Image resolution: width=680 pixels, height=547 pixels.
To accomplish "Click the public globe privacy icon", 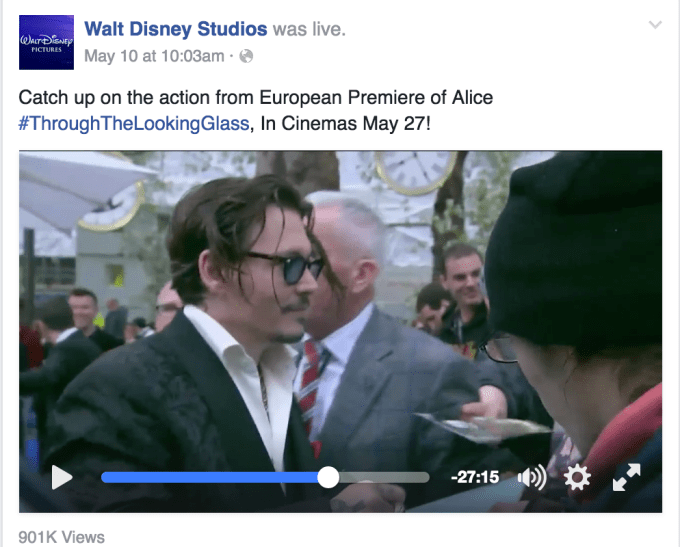I will coord(246,56).
